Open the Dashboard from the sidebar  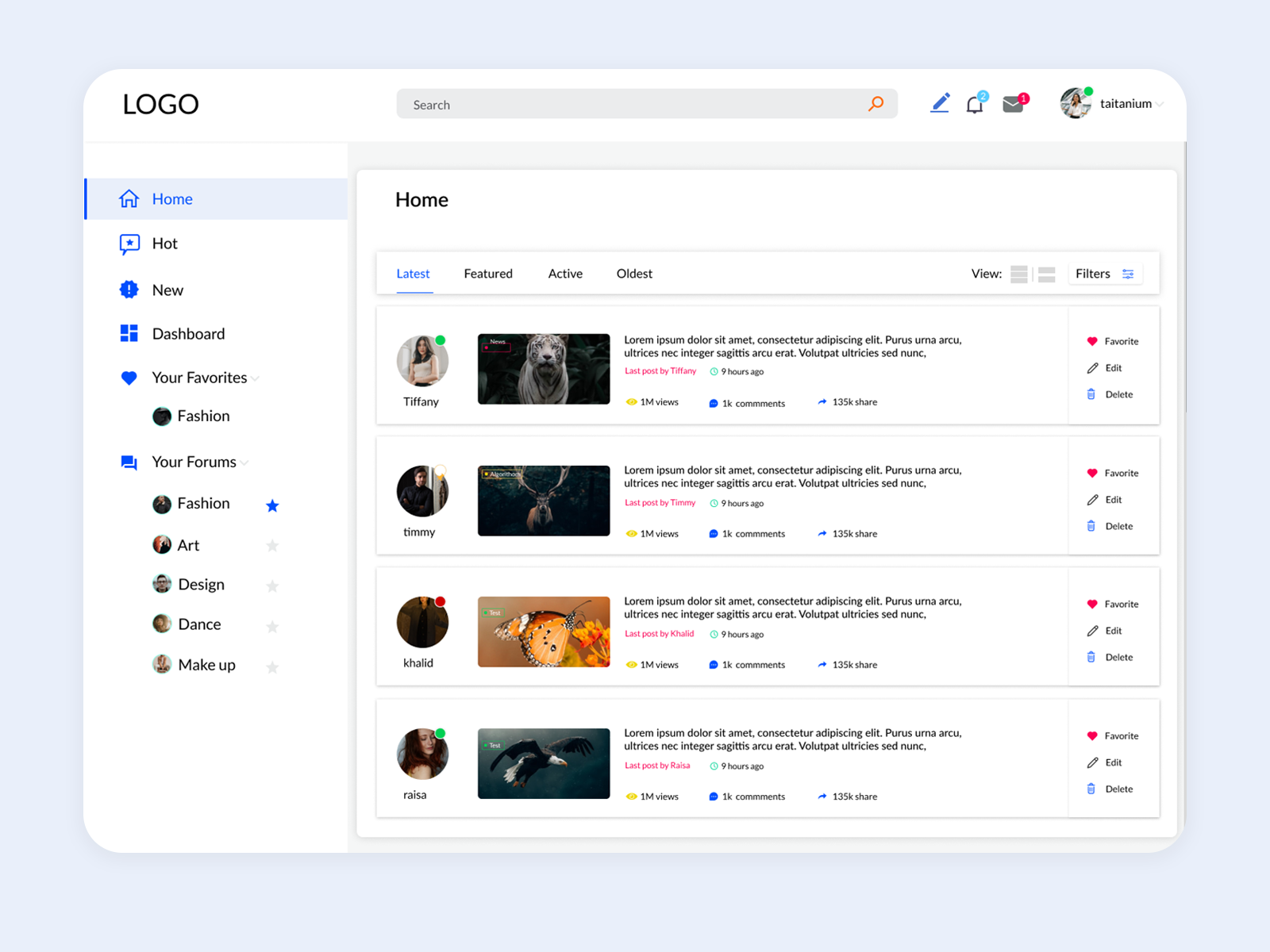[188, 333]
